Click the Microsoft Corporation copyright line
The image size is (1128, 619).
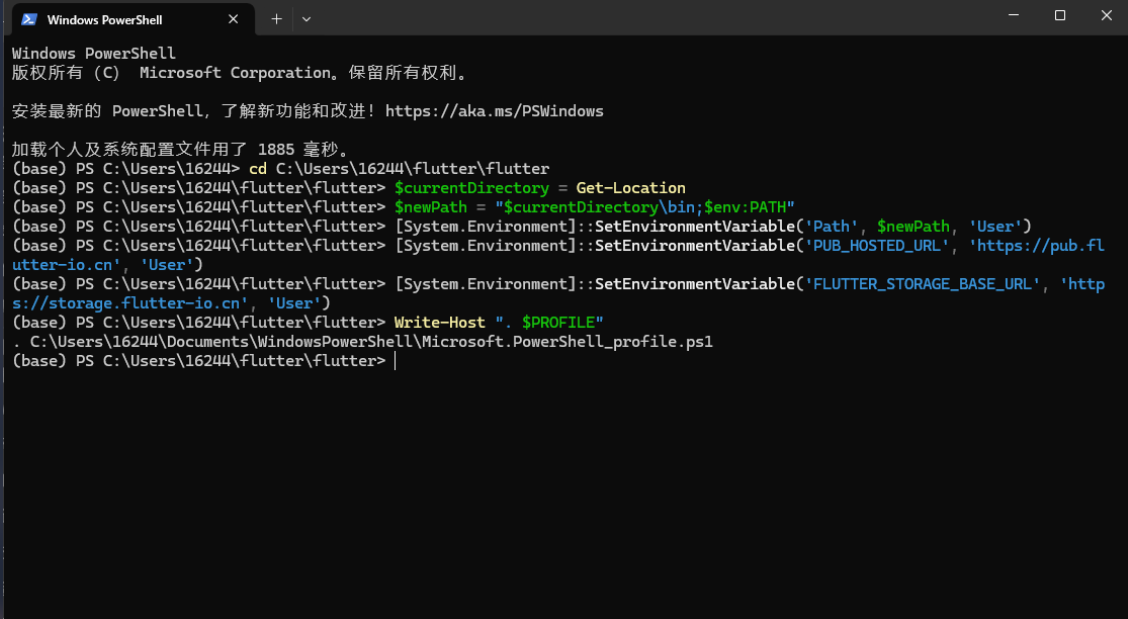pos(240,73)
